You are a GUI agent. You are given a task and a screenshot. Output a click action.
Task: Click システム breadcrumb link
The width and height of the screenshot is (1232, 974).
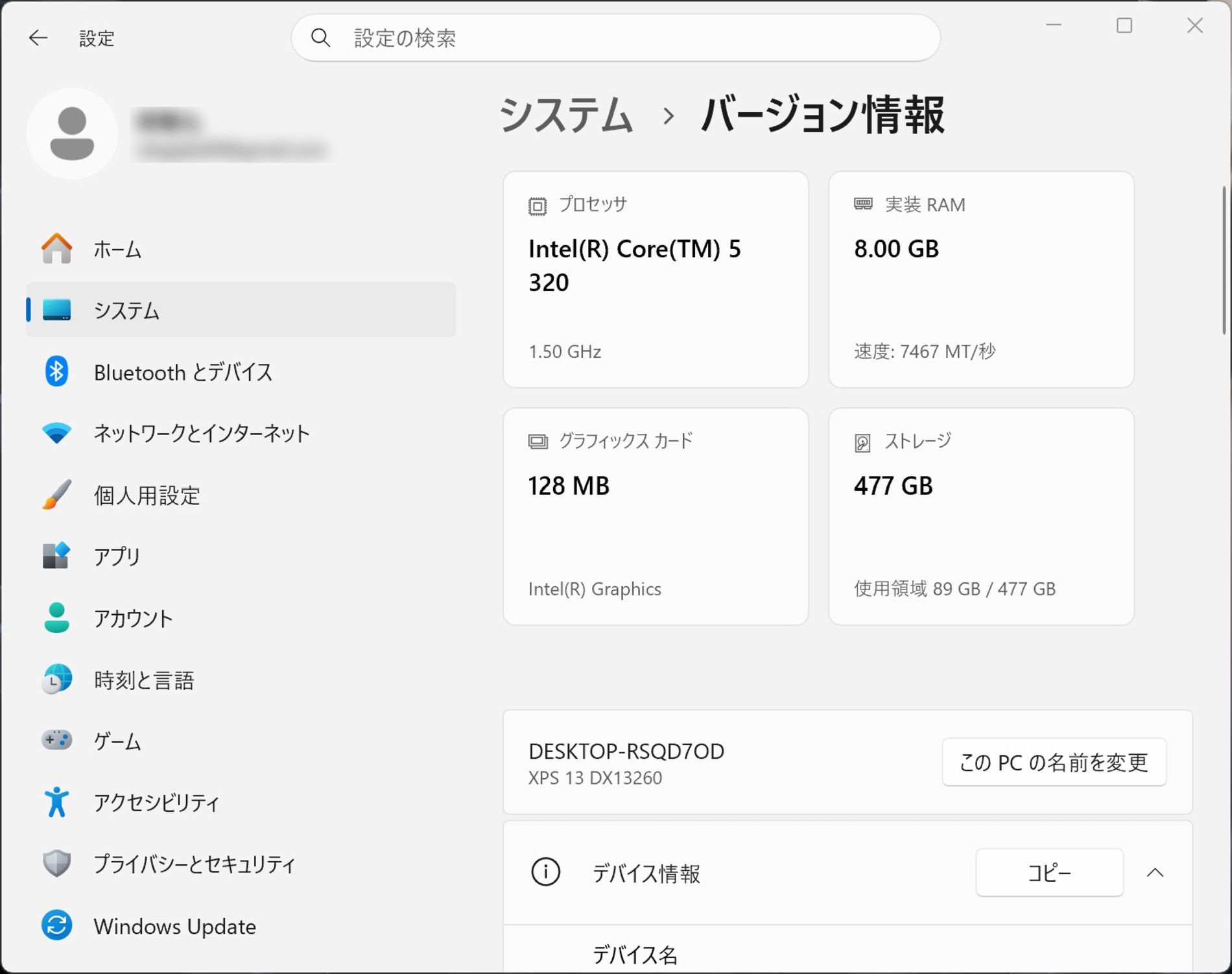(x=565, y=115)
